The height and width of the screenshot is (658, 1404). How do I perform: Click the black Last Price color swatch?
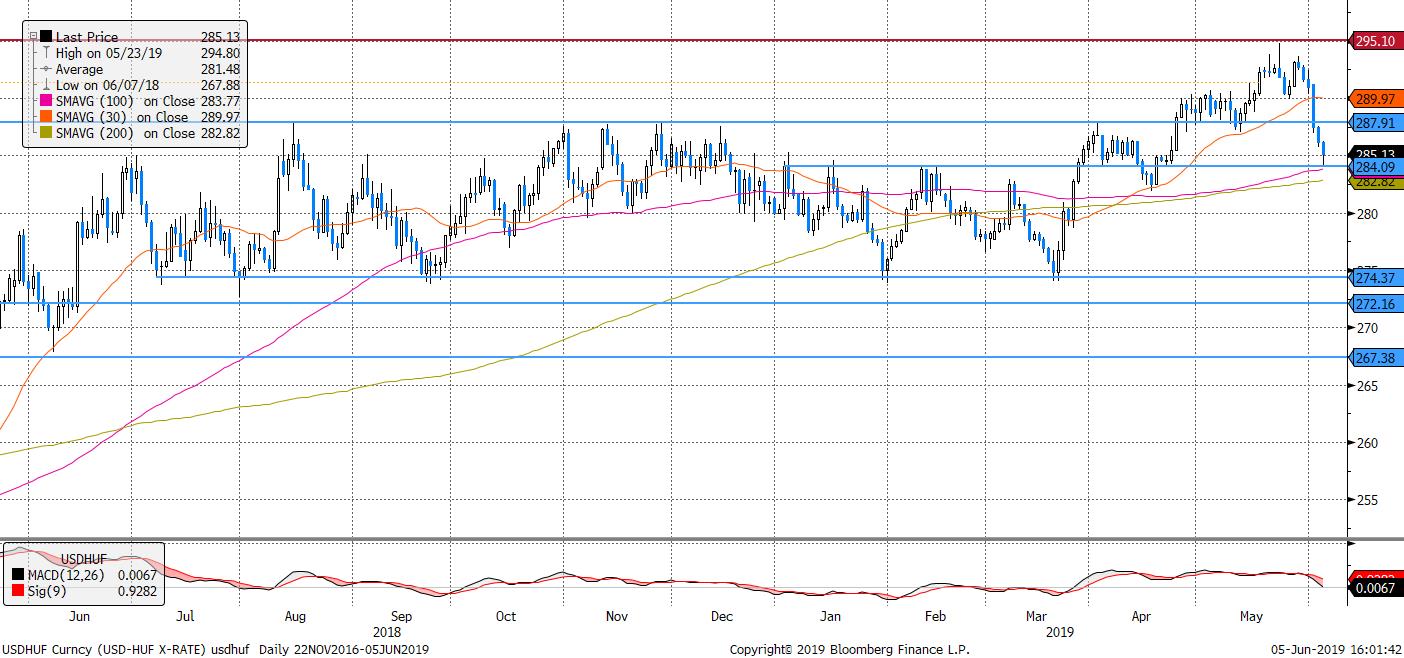click(46, 37)
